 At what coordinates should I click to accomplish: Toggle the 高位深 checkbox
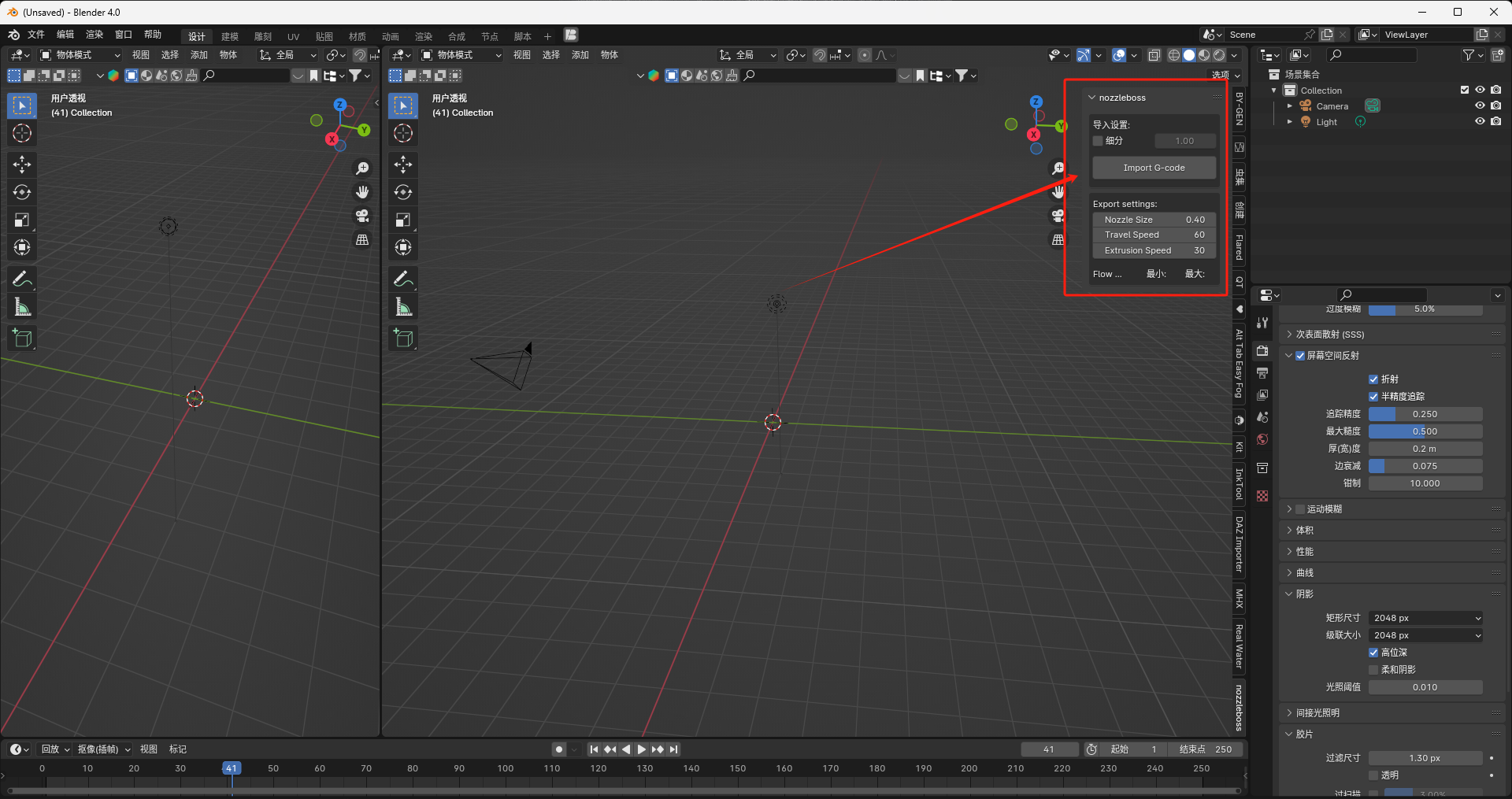[x=1373, y=653]
